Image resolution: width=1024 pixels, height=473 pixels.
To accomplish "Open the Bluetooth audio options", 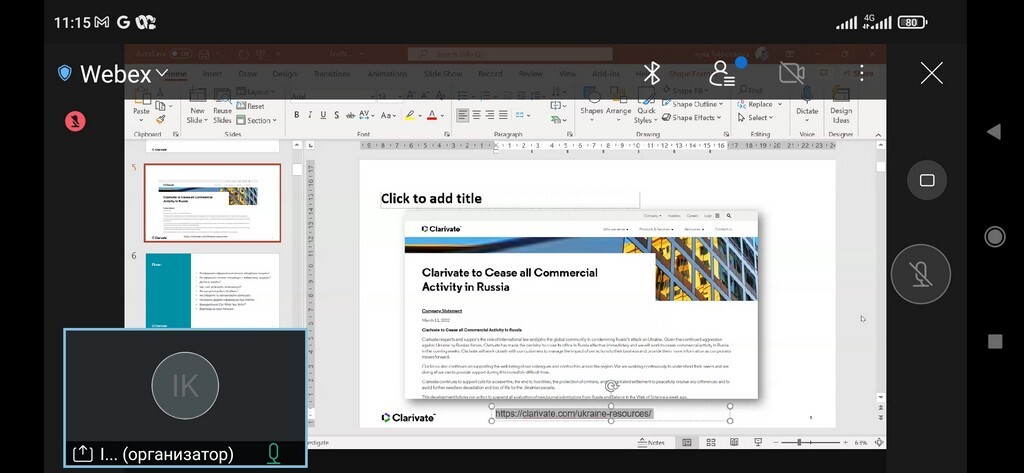I will (652, 73).
